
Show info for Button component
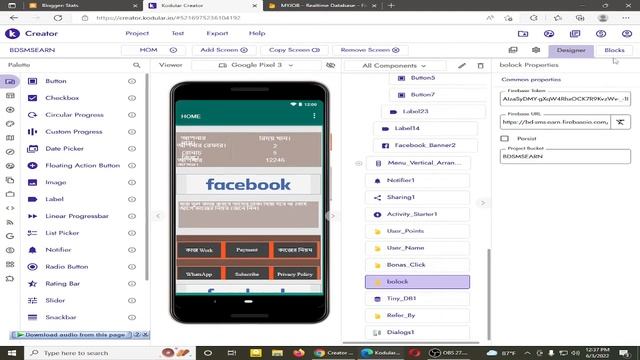coord(132,81)
